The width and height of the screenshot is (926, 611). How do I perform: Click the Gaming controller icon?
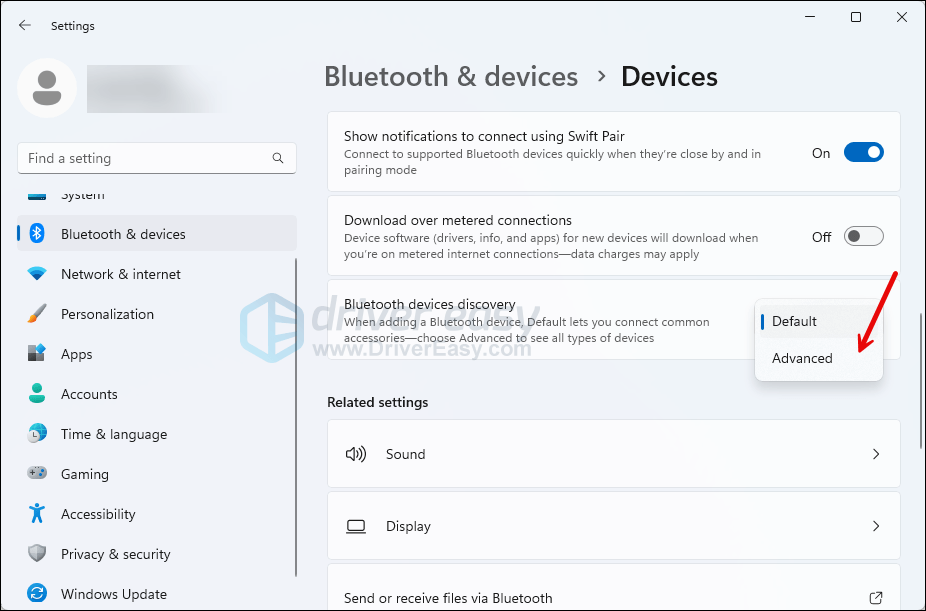coord(37,474)
